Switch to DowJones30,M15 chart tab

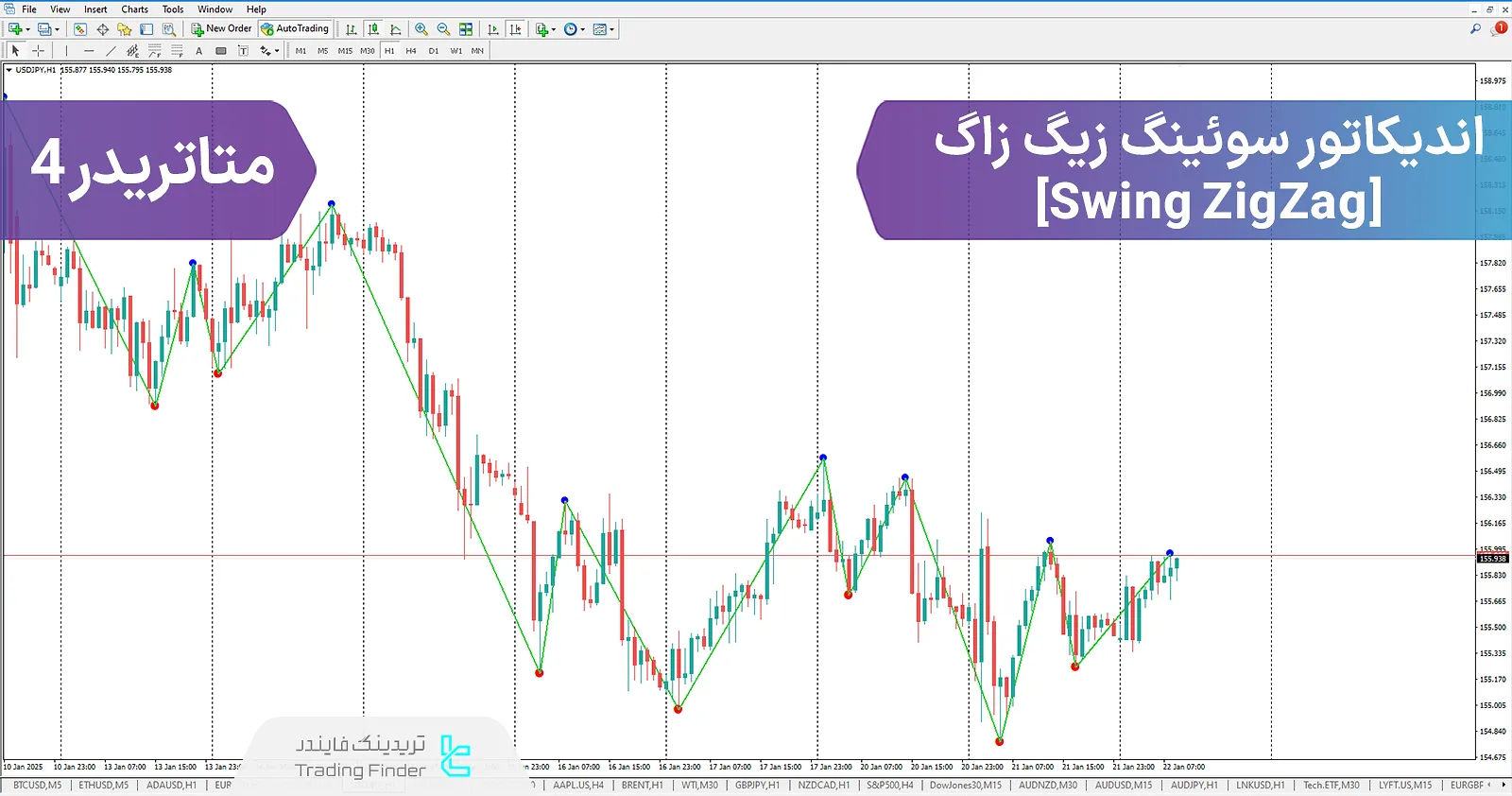tap(966, 786)
